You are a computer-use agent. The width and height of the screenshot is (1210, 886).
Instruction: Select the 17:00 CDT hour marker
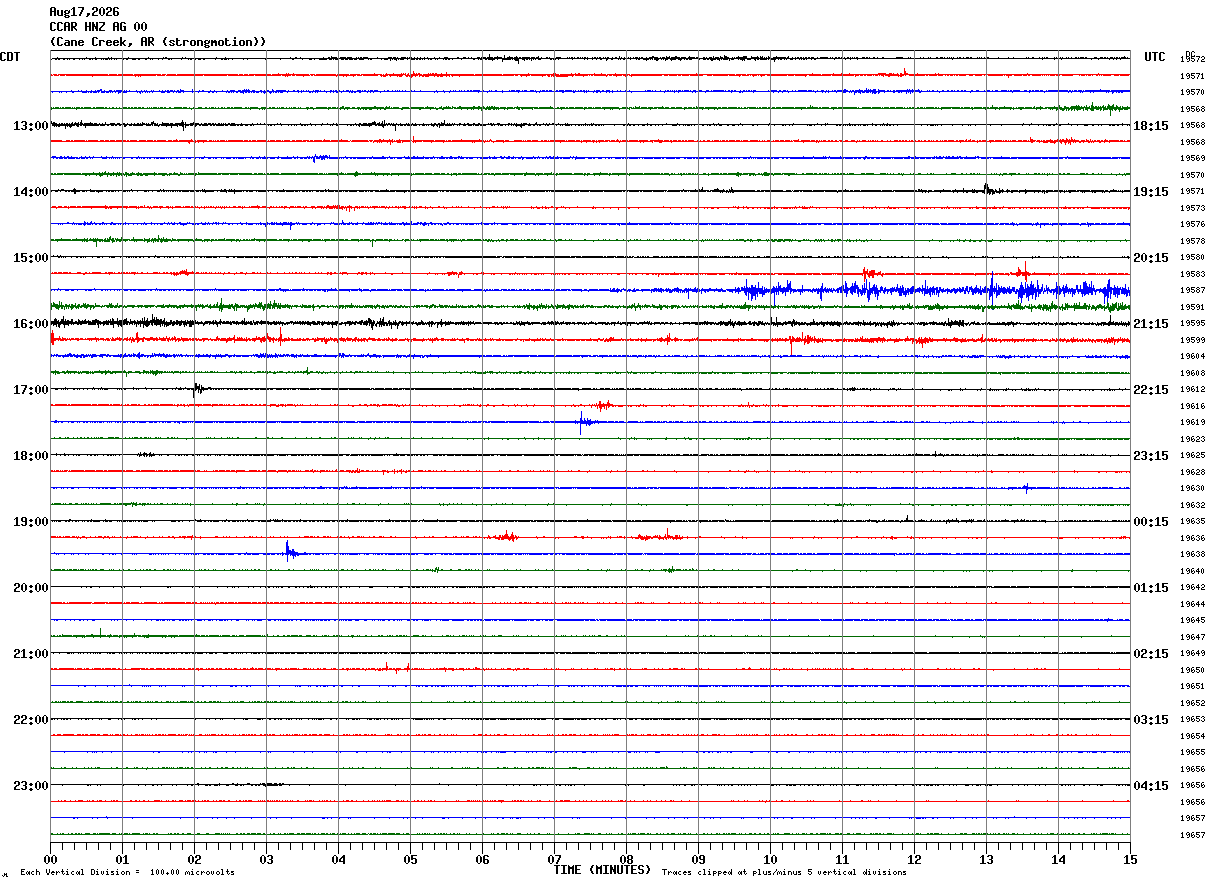click(x=31, y=390)
